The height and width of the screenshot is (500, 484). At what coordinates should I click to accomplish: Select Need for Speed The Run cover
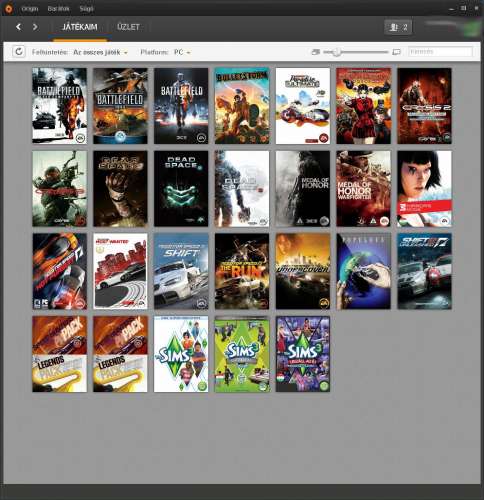(242, 271)
